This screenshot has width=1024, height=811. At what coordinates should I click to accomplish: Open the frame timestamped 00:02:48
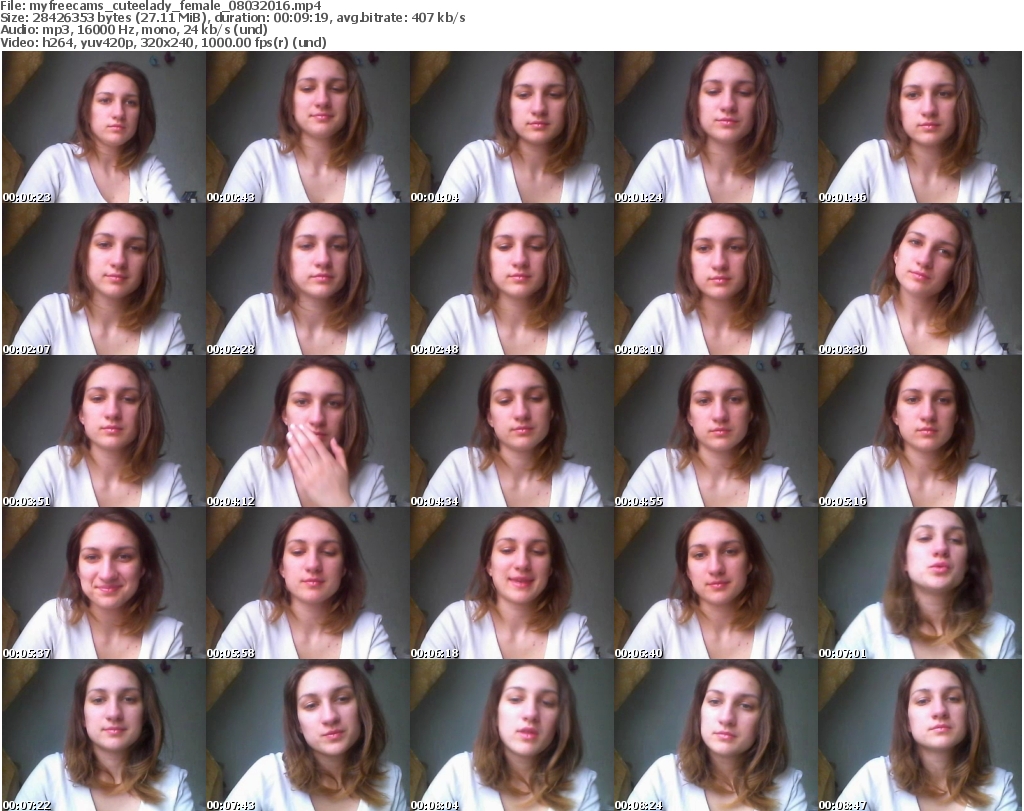click(511, 280)
